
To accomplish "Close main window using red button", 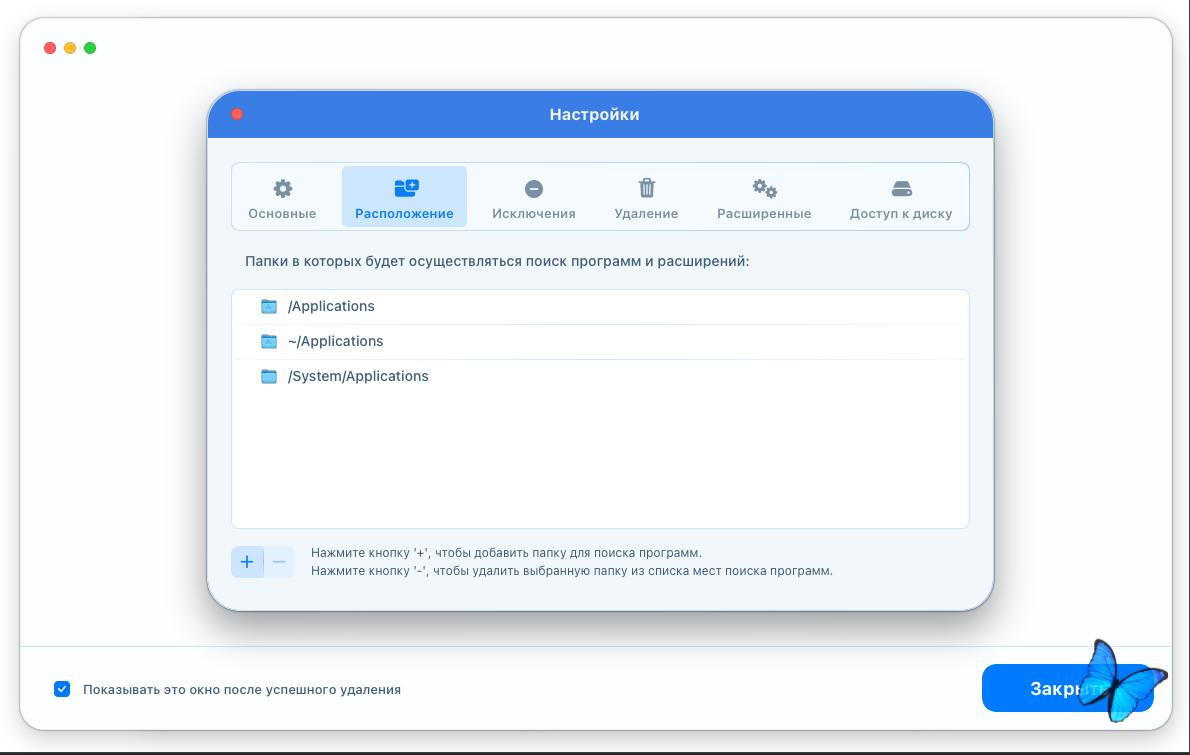I will click(x=50, y=48).
